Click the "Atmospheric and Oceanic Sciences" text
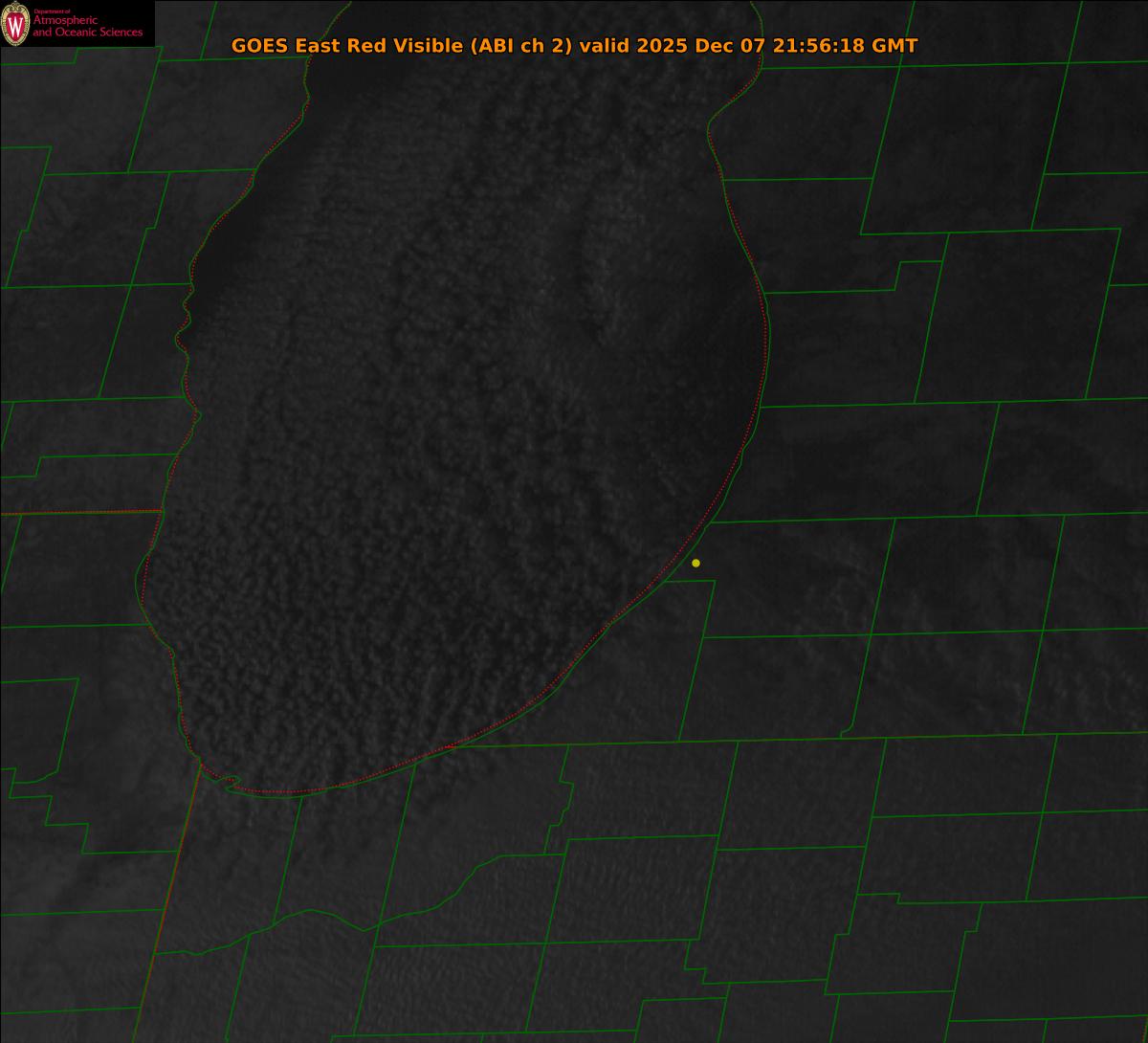The width and height of the screenshot is (1148, 1043). pyautogui.click(x=87, y=27)
